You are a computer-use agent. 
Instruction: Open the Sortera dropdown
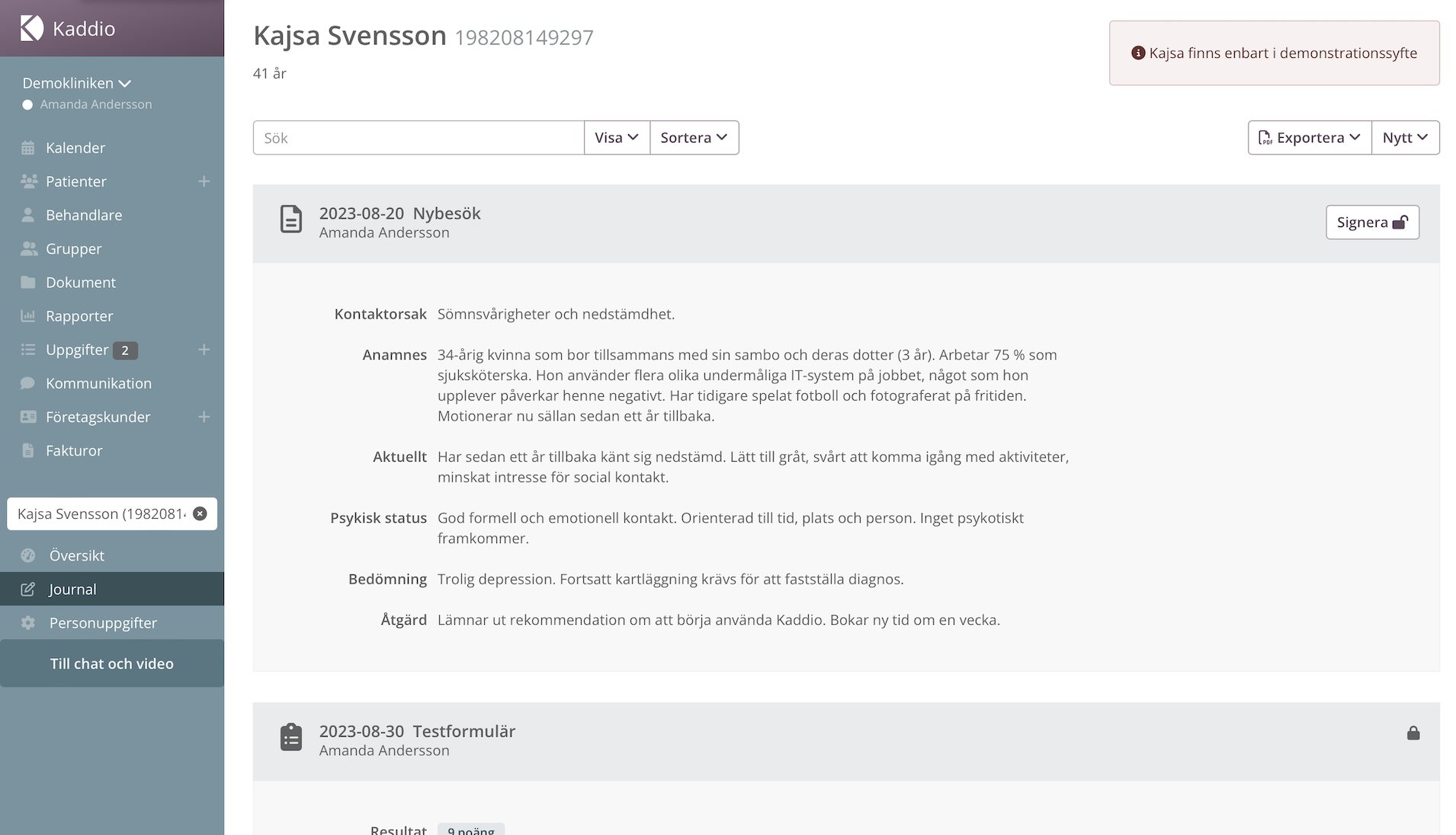(694, 138)
